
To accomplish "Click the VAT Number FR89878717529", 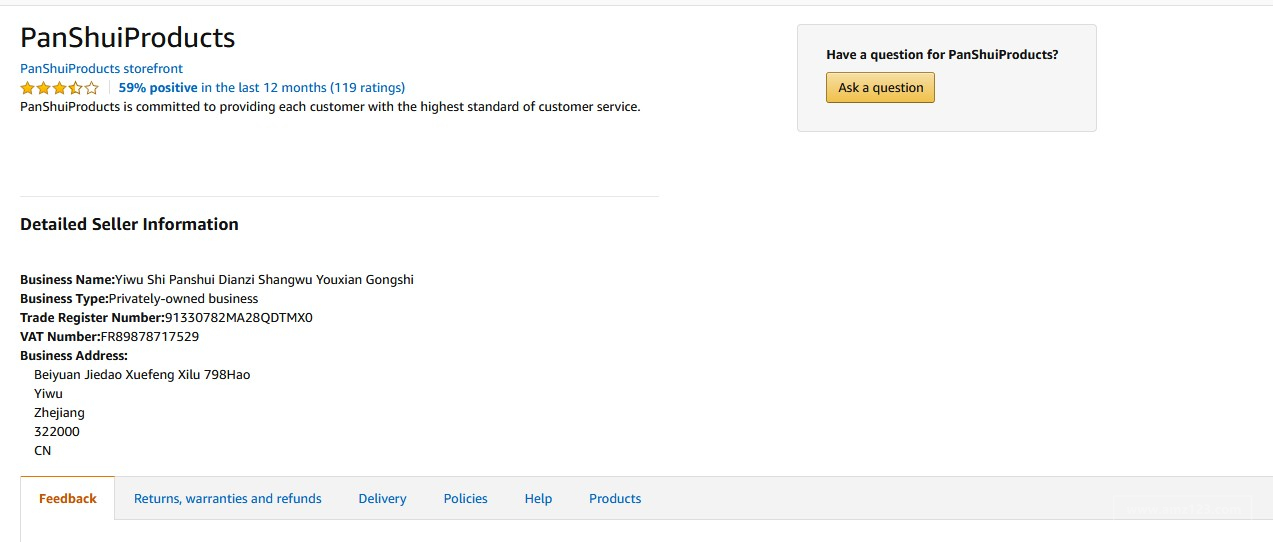I will tap(149, 337).
